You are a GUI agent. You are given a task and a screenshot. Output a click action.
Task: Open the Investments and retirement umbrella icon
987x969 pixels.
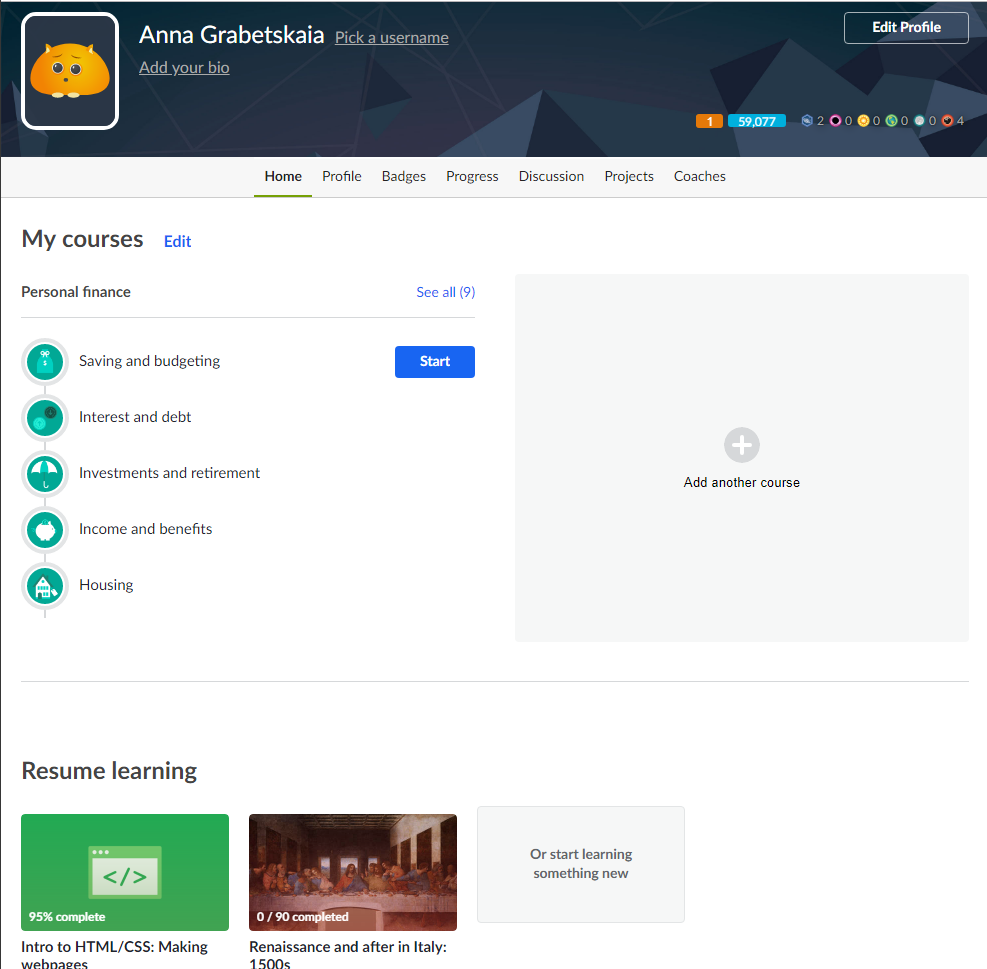click(x=45, y=473)
